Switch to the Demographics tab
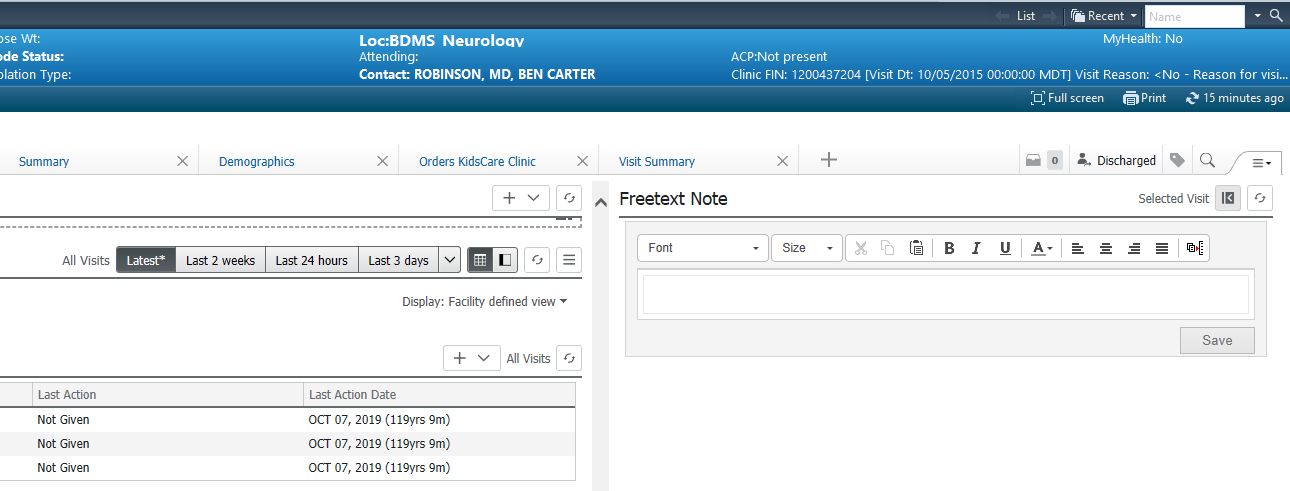This screenshot has width=1290, height=491. pyautogui.click(x=257, y=161)
